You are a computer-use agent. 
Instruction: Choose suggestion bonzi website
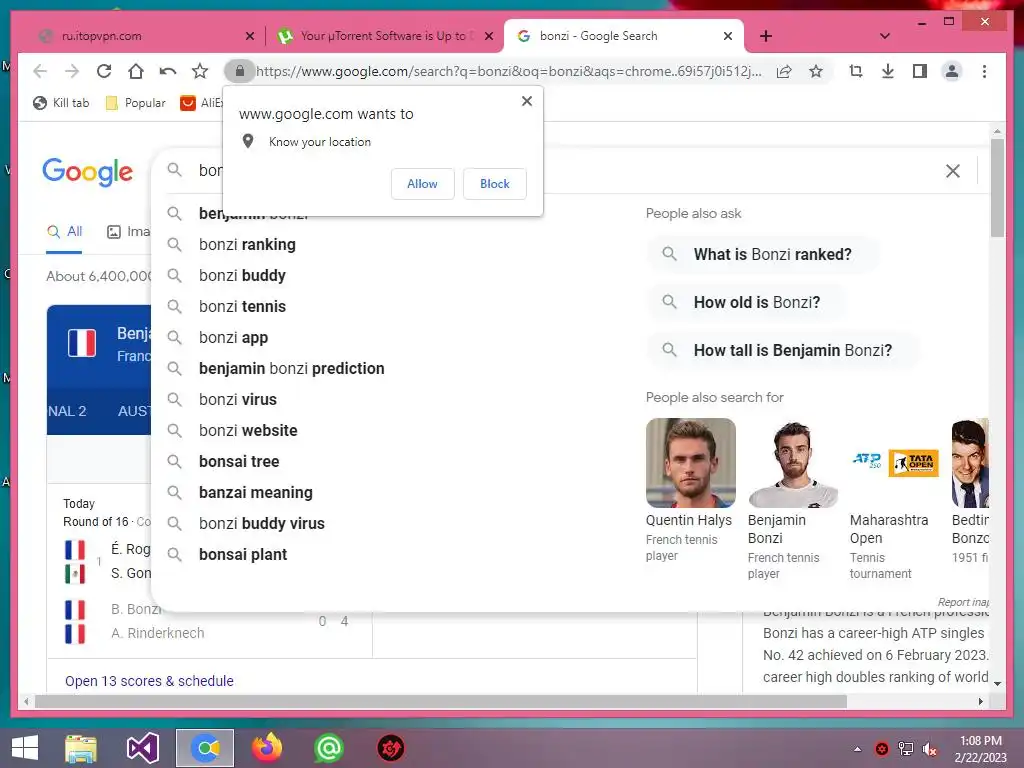[x=248, y=430]
